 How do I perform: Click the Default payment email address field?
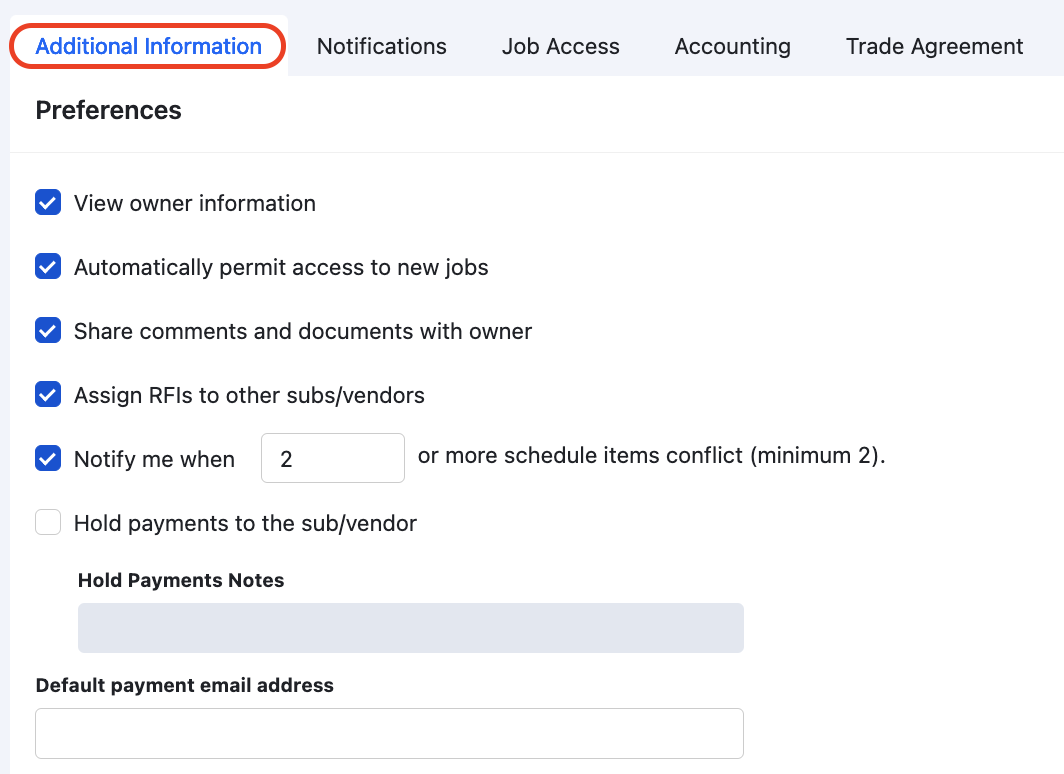pos(390,733)
